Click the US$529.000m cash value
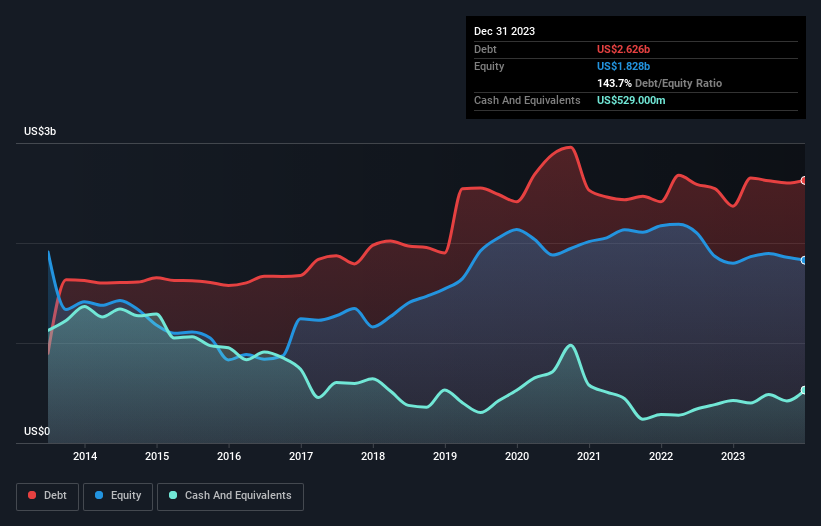821x526 pixels. pyautogui.click(x=631, y=100)
